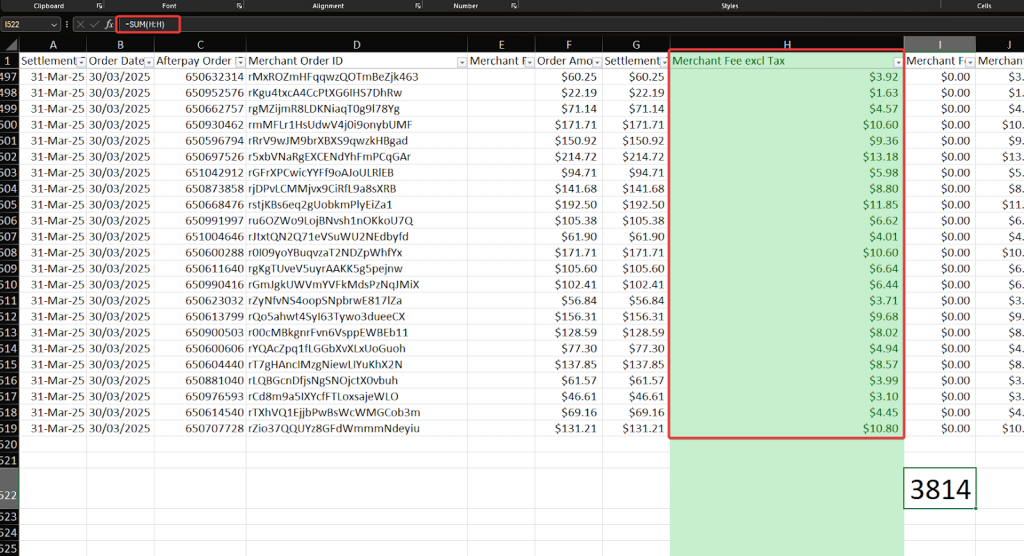Click the Cancel X icon in formula bar
Viewport: 1024px width, 556px height.
point(81,24)
